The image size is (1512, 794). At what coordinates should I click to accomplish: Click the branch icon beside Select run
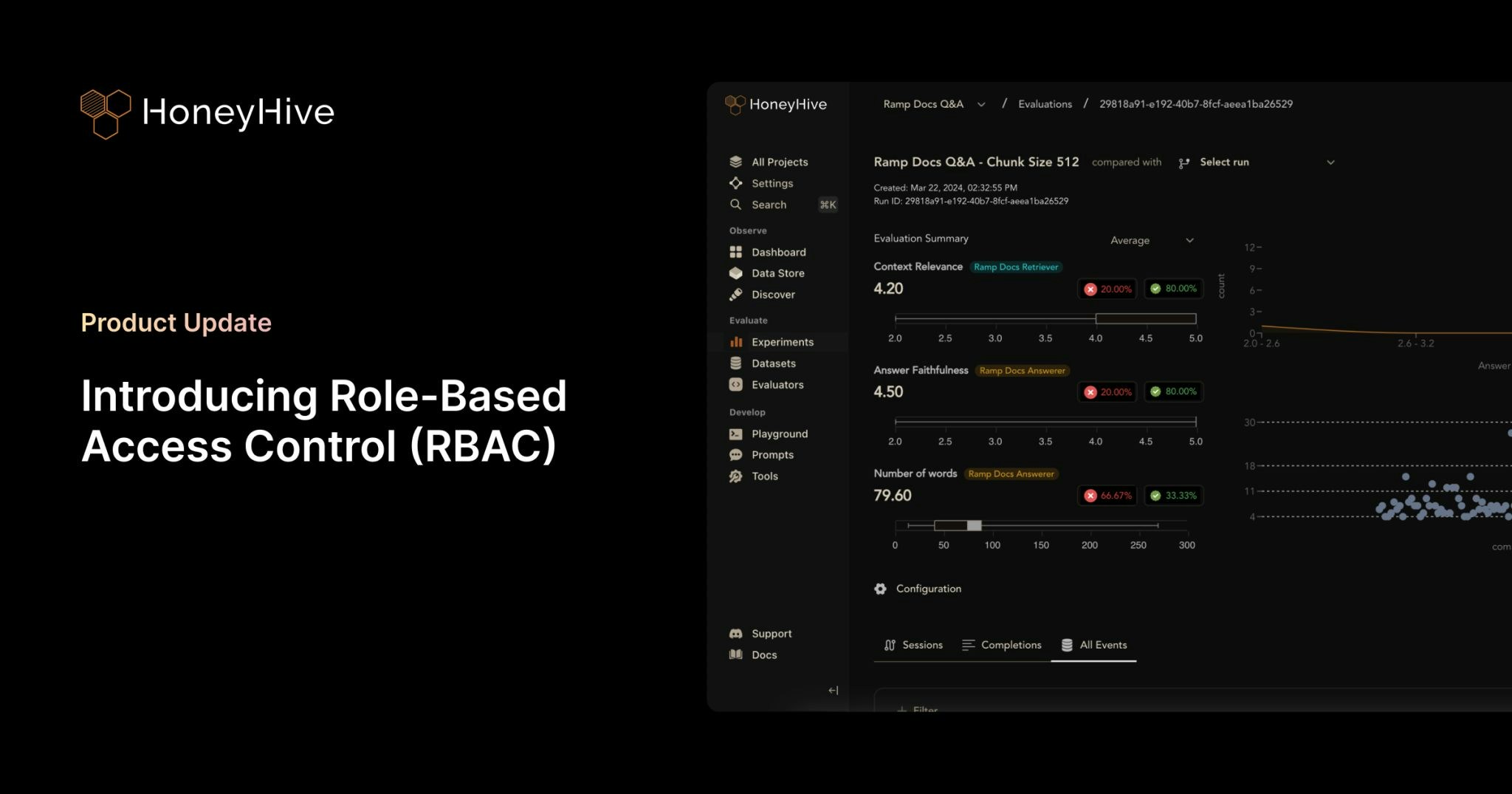pyautogui.click(x=1184, y=163)
